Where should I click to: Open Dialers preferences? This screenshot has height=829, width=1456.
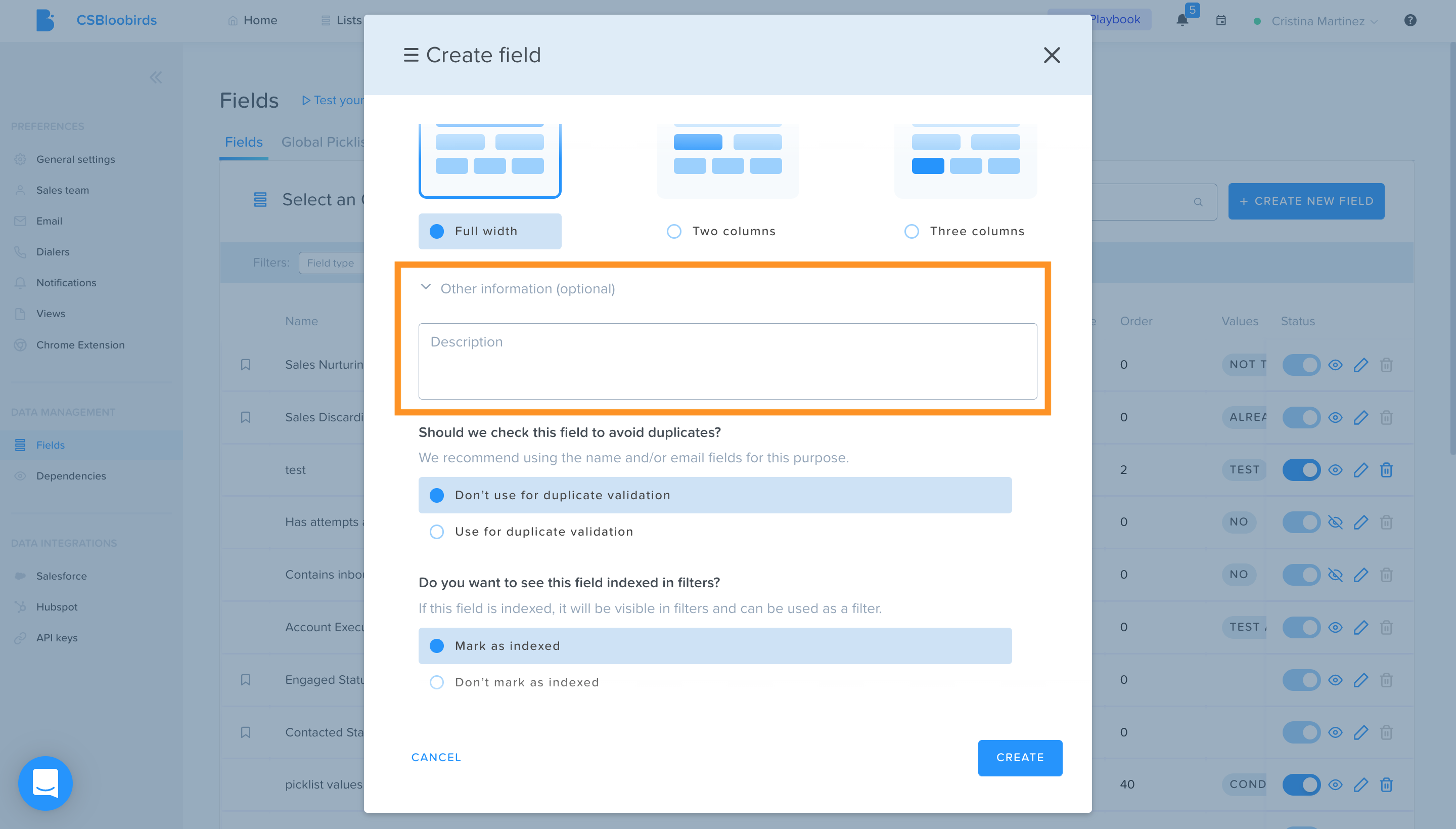tap(53, 252)
